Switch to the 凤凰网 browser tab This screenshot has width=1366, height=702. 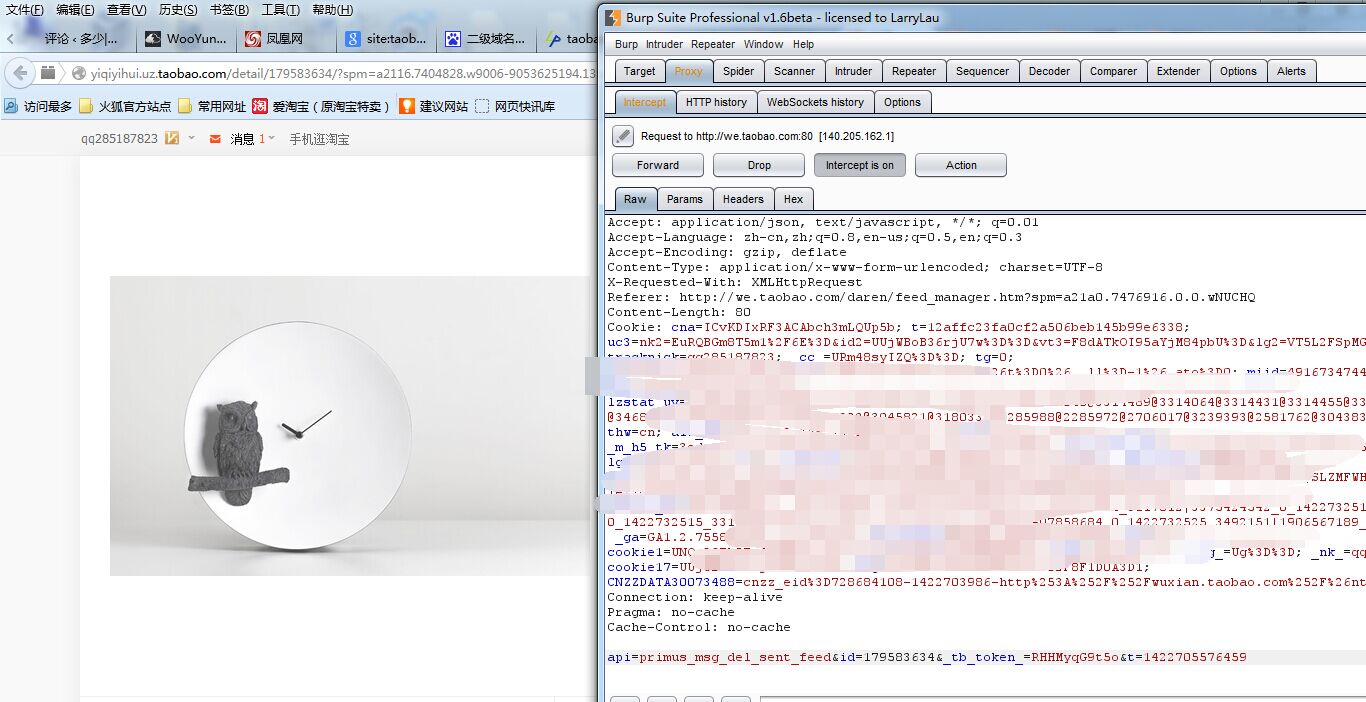pyautogui.click(x=285, y=39)
